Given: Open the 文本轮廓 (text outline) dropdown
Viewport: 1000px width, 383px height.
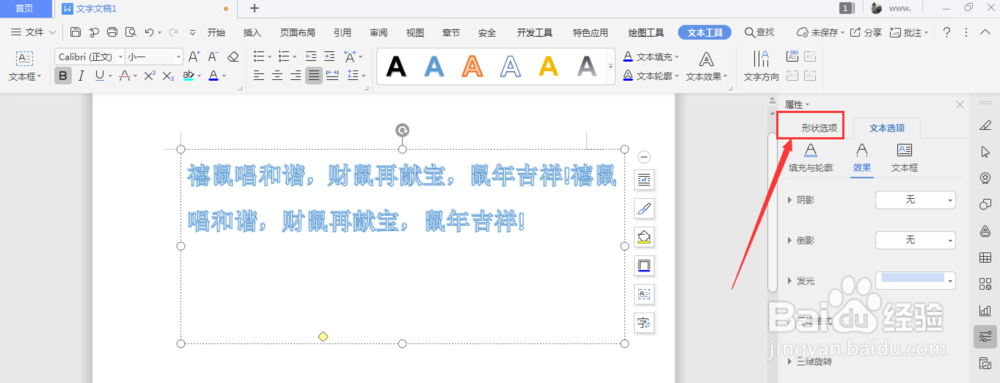Looking at the screenshot, I should tap(651, 76).
